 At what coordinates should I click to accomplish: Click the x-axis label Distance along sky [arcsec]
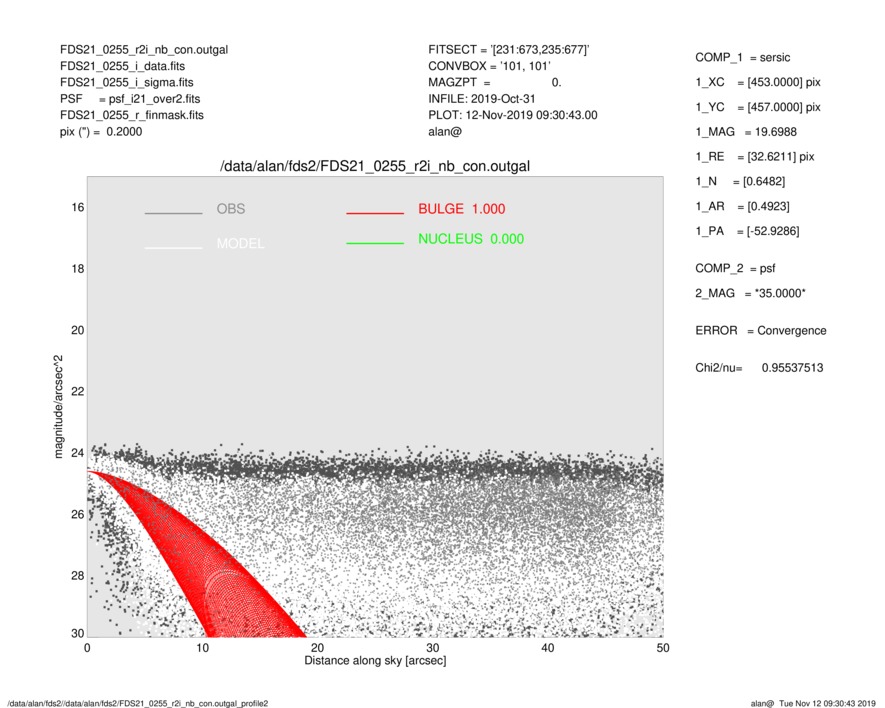click(375, 661)
